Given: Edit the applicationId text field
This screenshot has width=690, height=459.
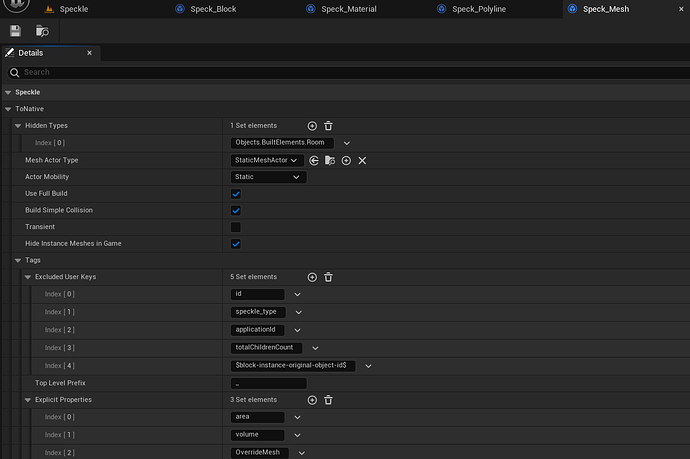Looking at the screenshot, I should (257, 330).
